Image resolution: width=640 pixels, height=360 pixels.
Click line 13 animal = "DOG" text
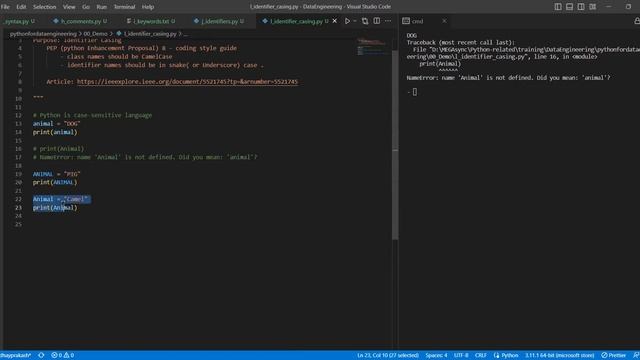[57, 124]
